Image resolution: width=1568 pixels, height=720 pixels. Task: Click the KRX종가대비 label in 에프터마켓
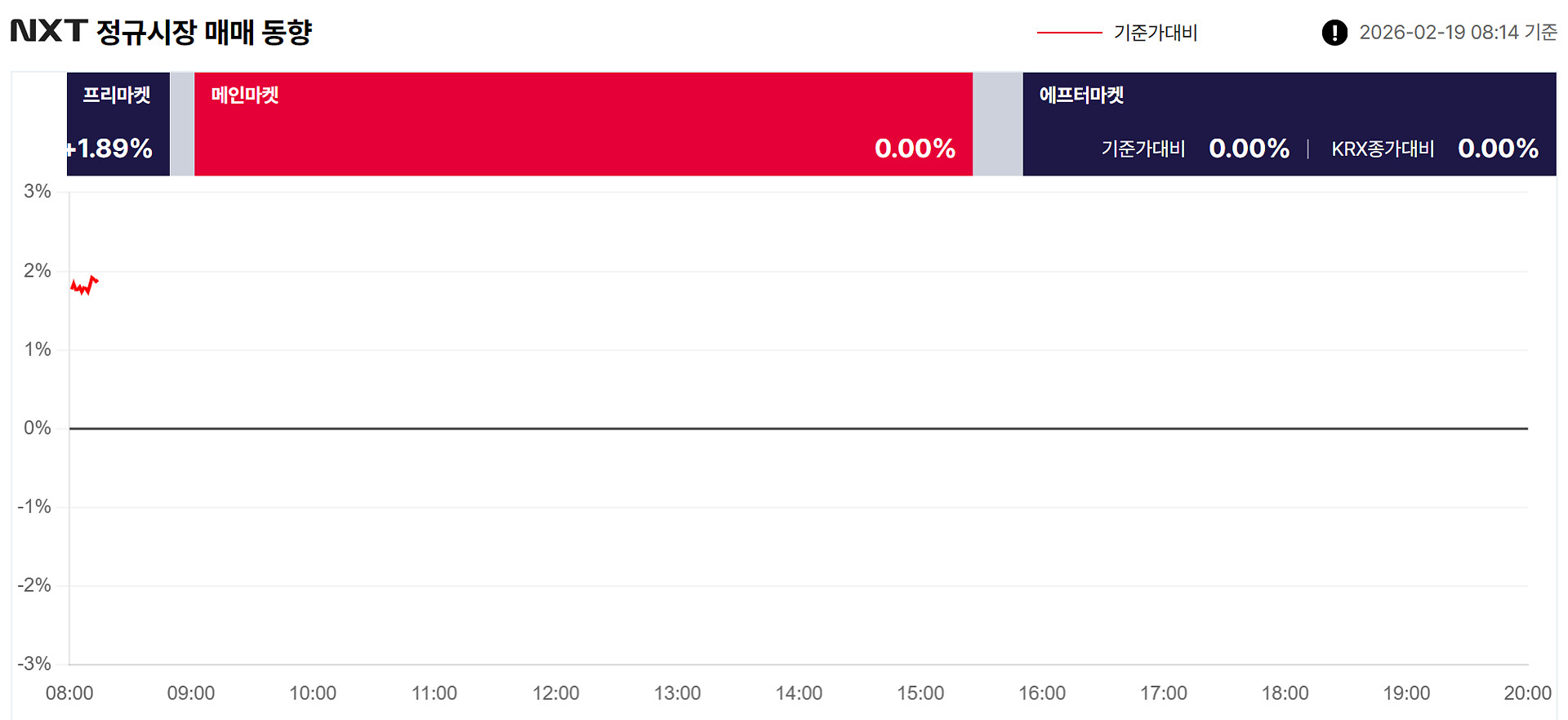click(1383, 149)
